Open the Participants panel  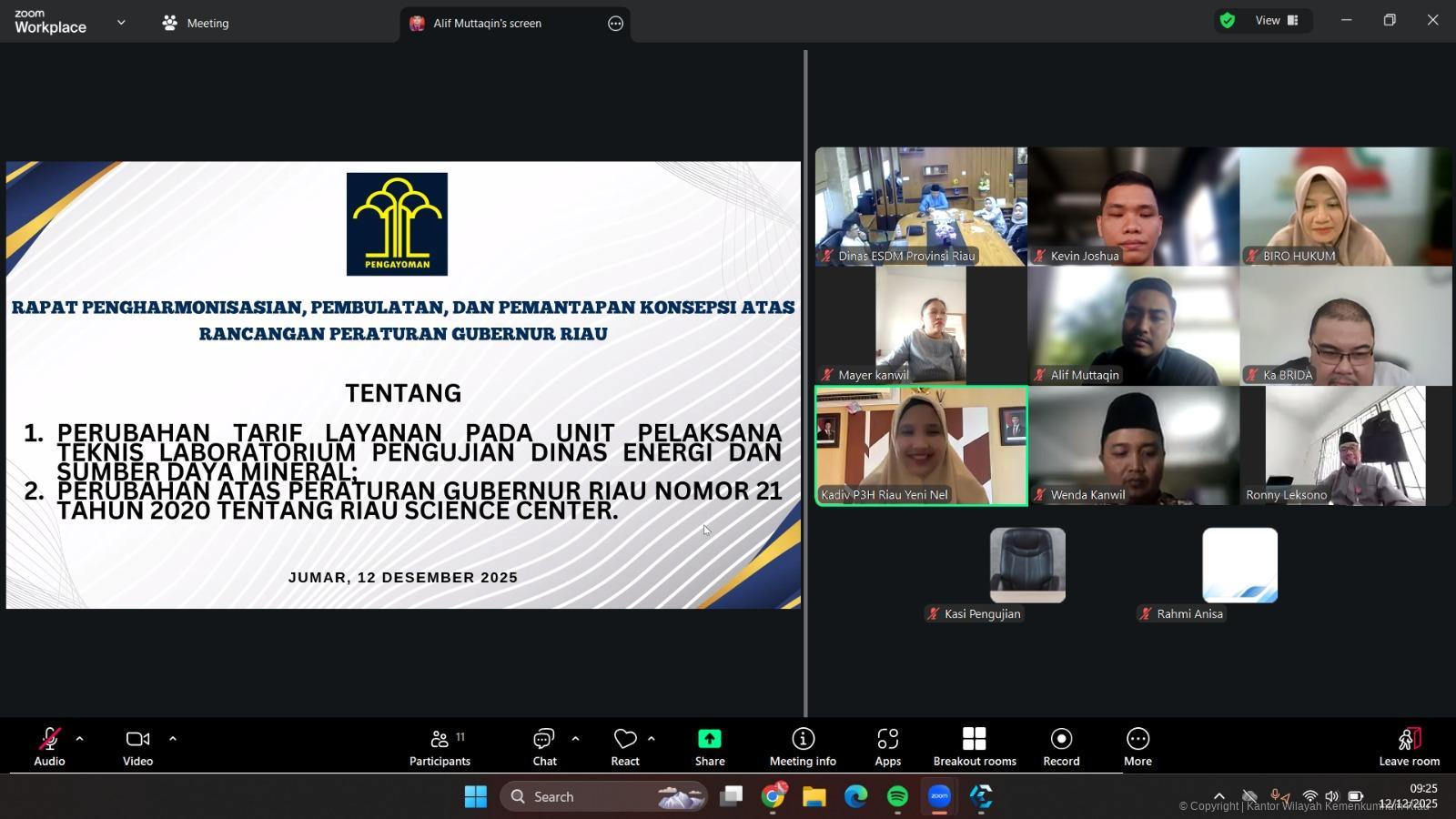pyautogui.click(x=440, y=744)
